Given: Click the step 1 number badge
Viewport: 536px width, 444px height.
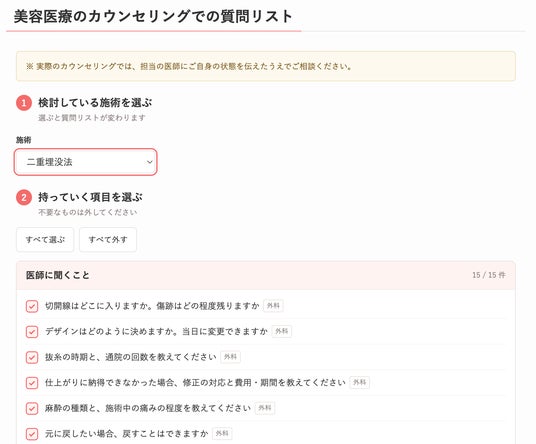Looking at the screenshot, I should [x=24, y=103].
